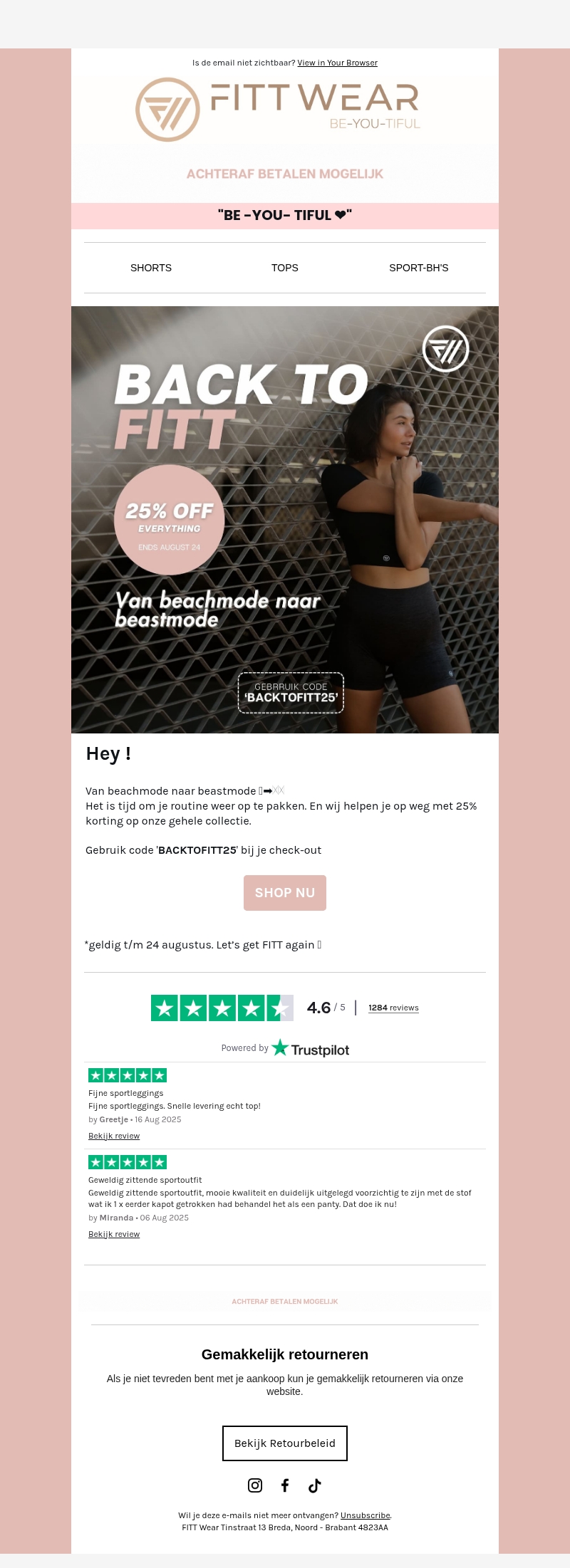Open the TOPS category
This screenshot has height=1568, width=570.
(285, 268)
